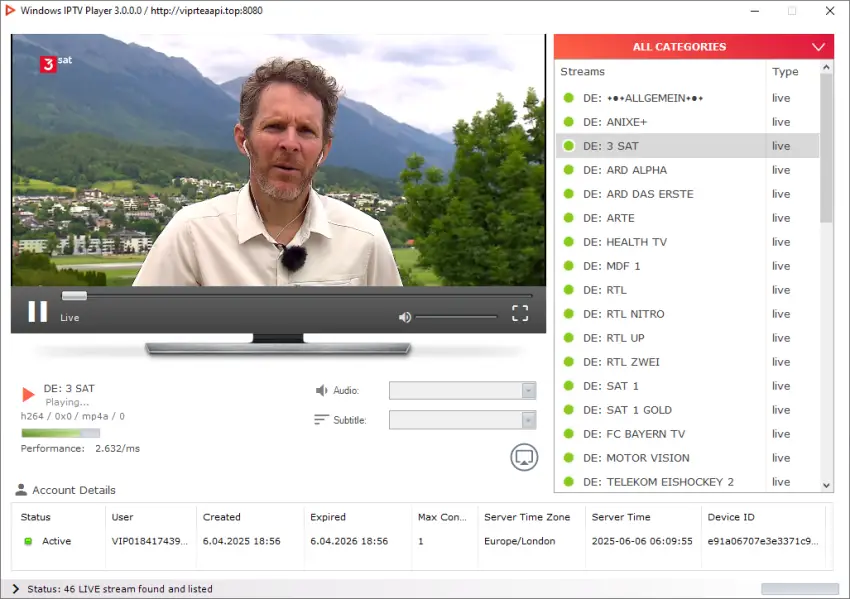The image size is (850, 599).
Task: Switch to the DE: ARTE stream
Action: click(x=687, y=218)
